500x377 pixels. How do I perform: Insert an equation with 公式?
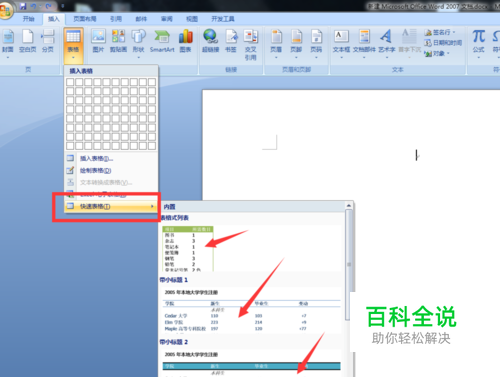(478, 45)
